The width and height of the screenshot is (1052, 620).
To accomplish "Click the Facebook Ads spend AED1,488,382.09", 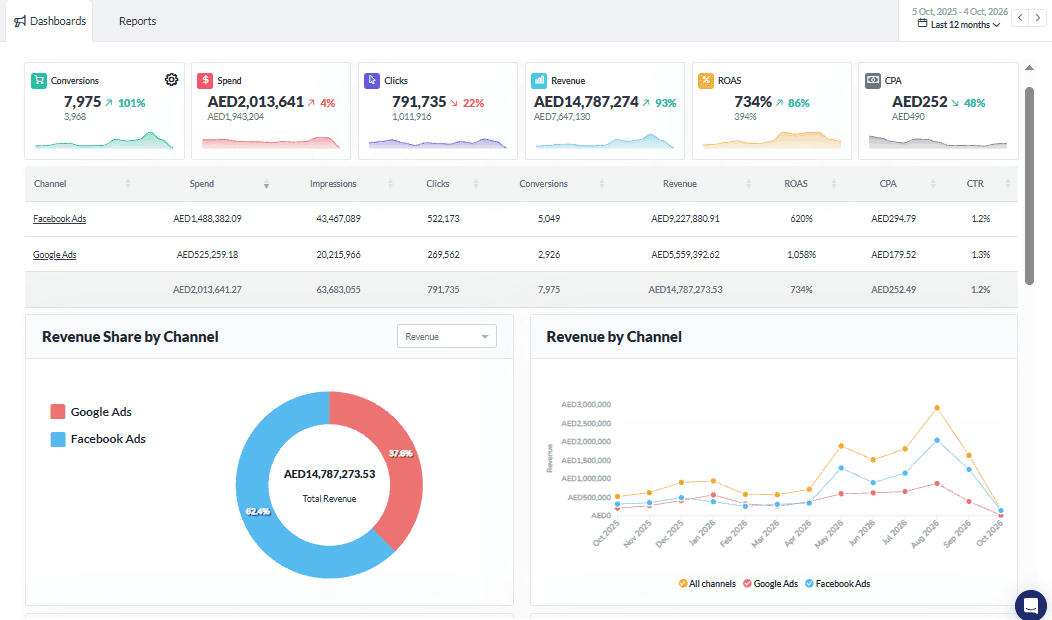I will tap(207, 219).
